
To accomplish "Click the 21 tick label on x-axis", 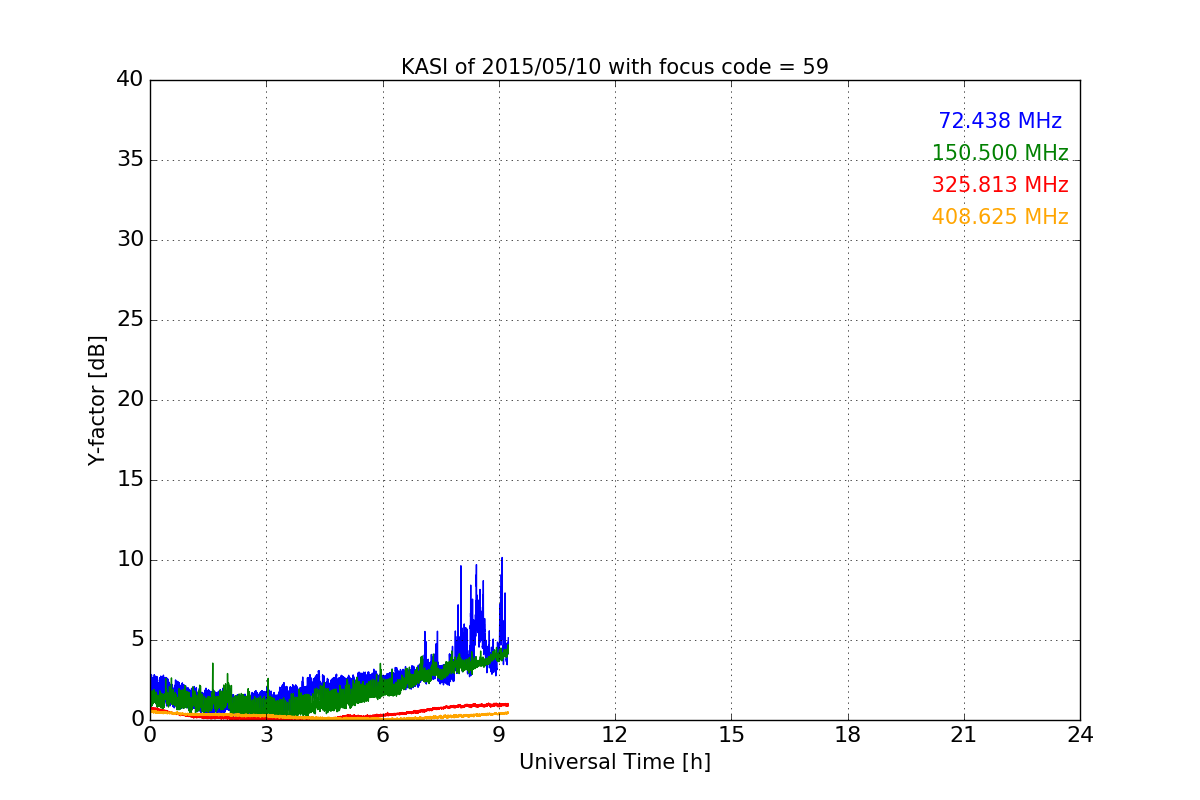I will 963,735.
